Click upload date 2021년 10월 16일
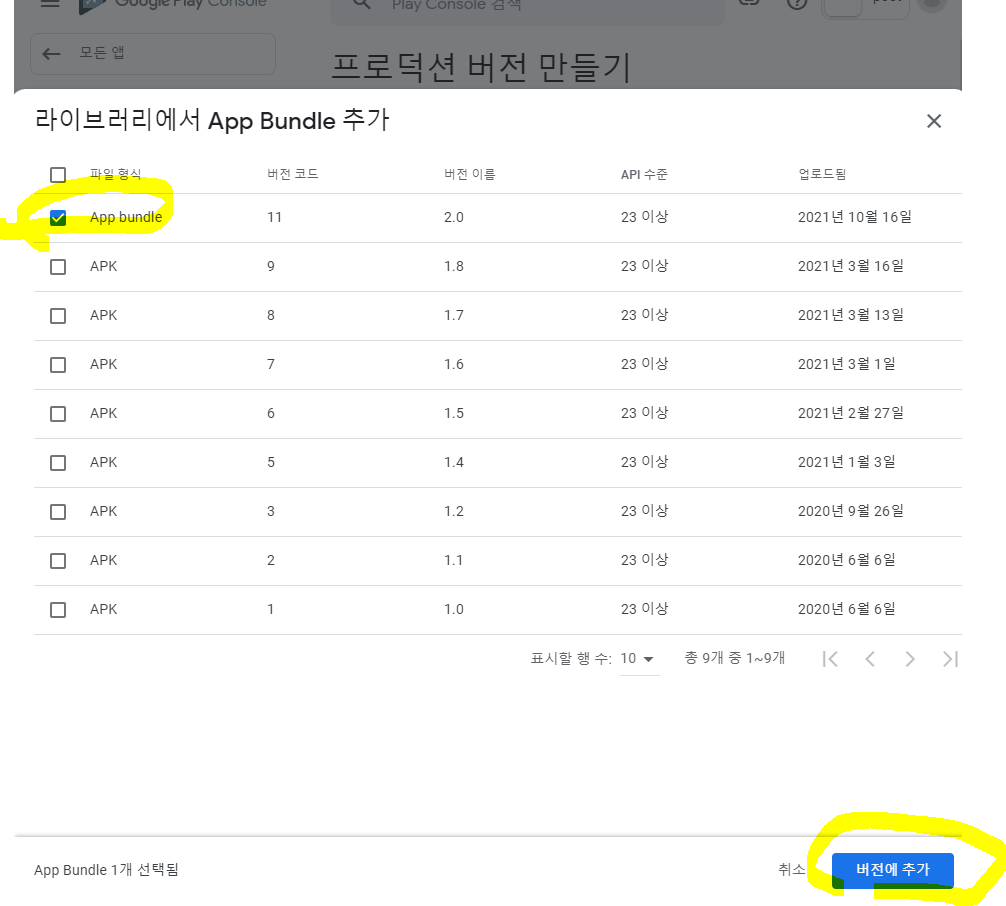This screenshot has height=906, width=1006. coord(855,217)
